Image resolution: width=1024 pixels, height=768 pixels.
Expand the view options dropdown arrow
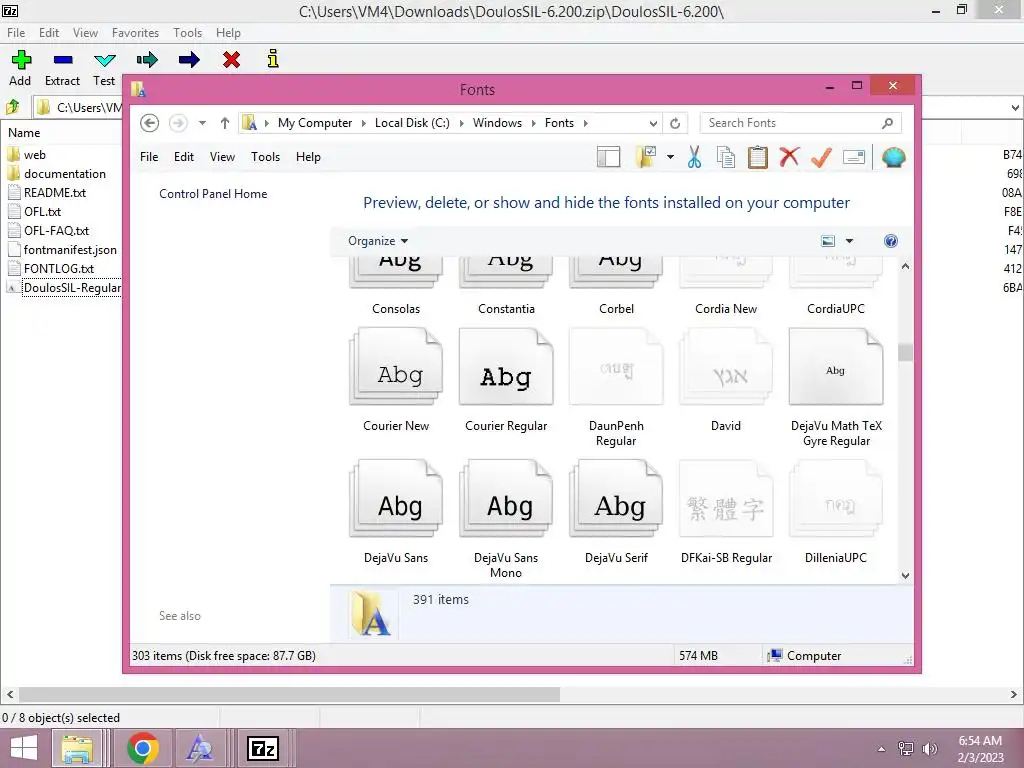pyautogui.click(x=849, y=241)
